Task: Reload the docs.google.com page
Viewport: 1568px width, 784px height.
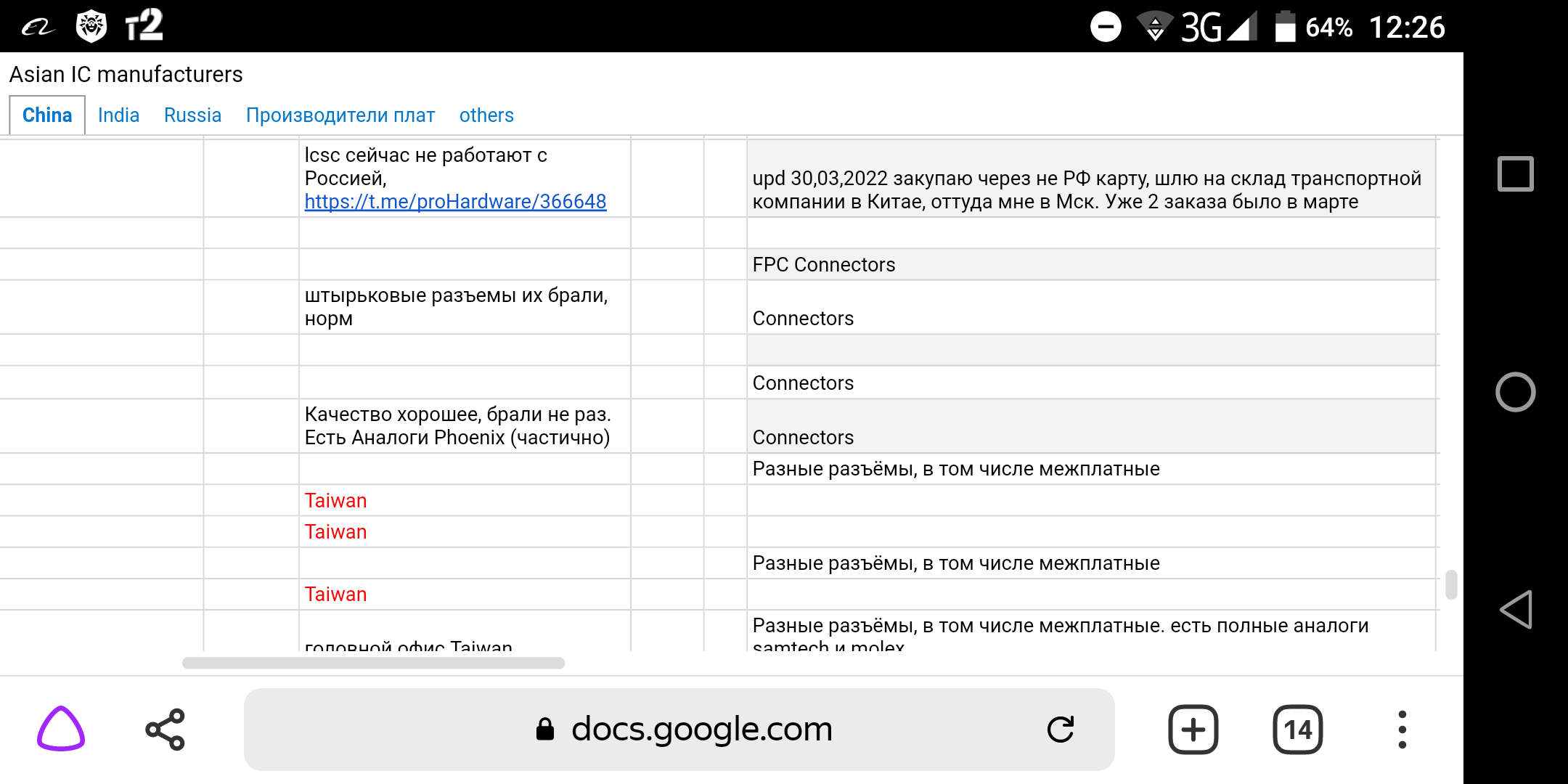Action: (1060, 730)
